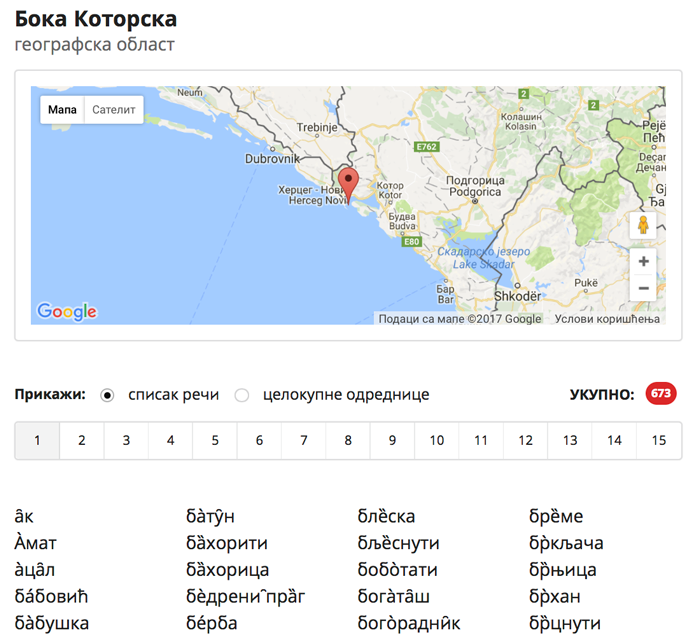
Task: Zoom out the map with minus button
Action: point(643,288)
